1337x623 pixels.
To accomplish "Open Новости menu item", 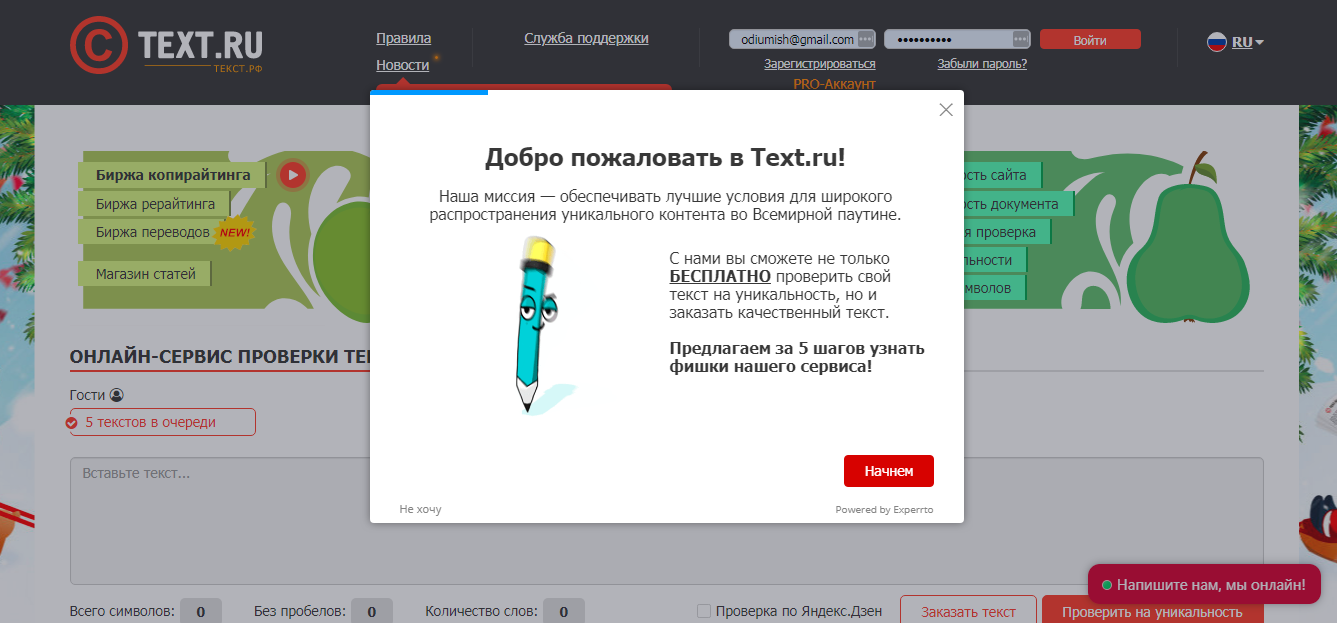I will click(x=402, y=65).
